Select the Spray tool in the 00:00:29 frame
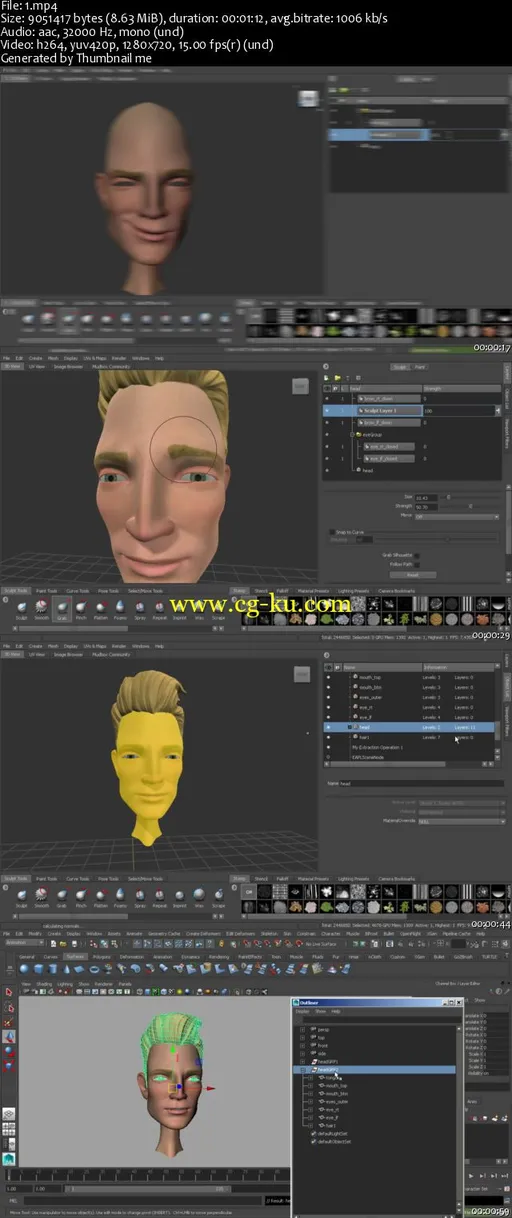This screenshot has height=1218, width=512. [x=140, y=607]
